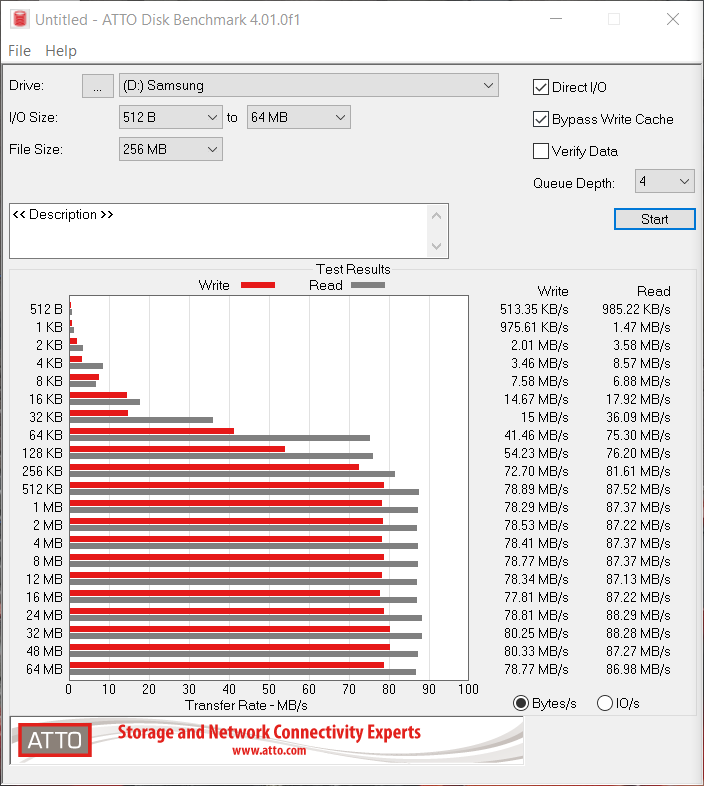
Task: Click the drive browse button
Action: [x=98, y=86]
